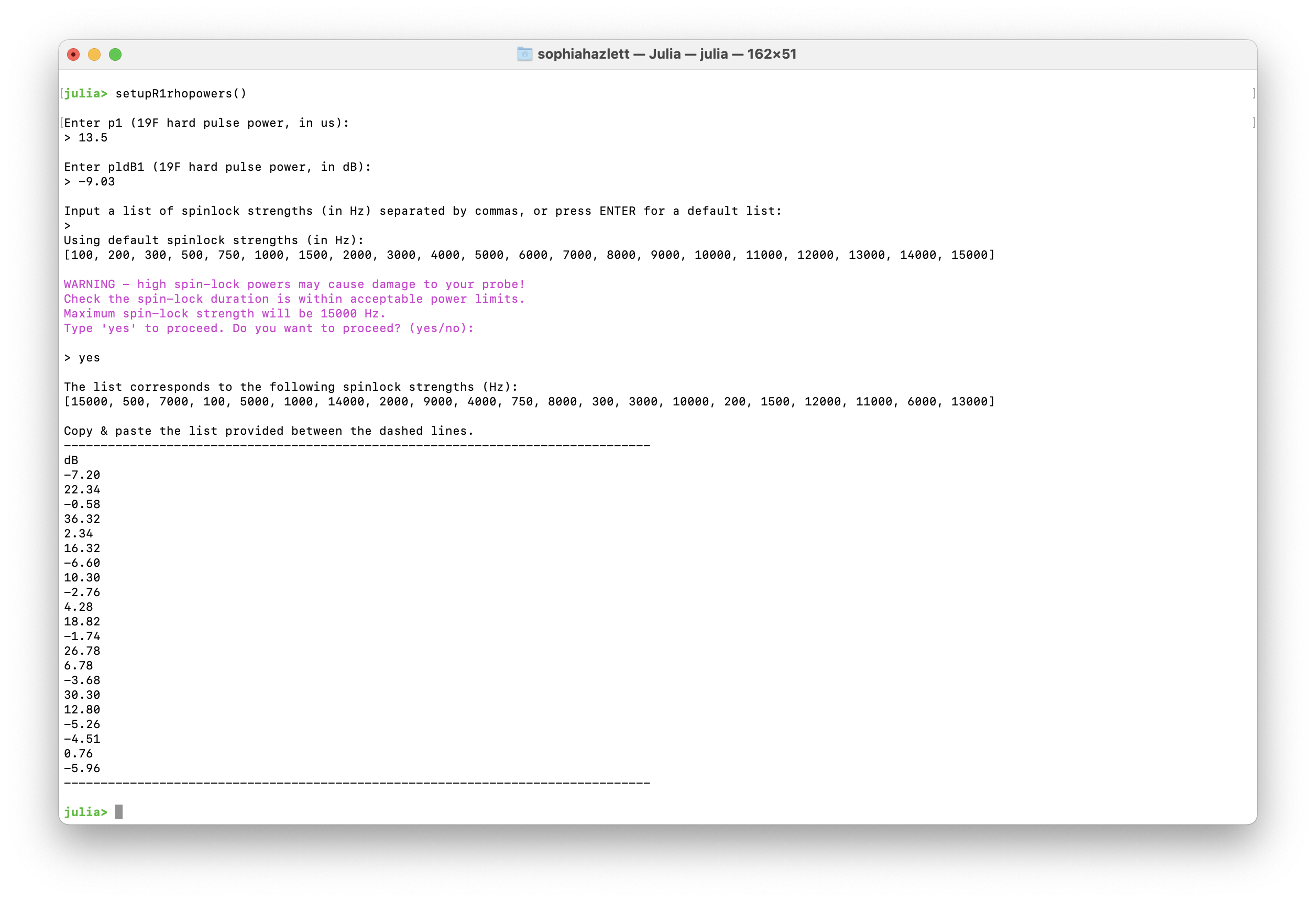The width and height of the screenshot is (1316, 902).
Task: Click the bottom green julia> prompt
Action: tap(85, 811)
